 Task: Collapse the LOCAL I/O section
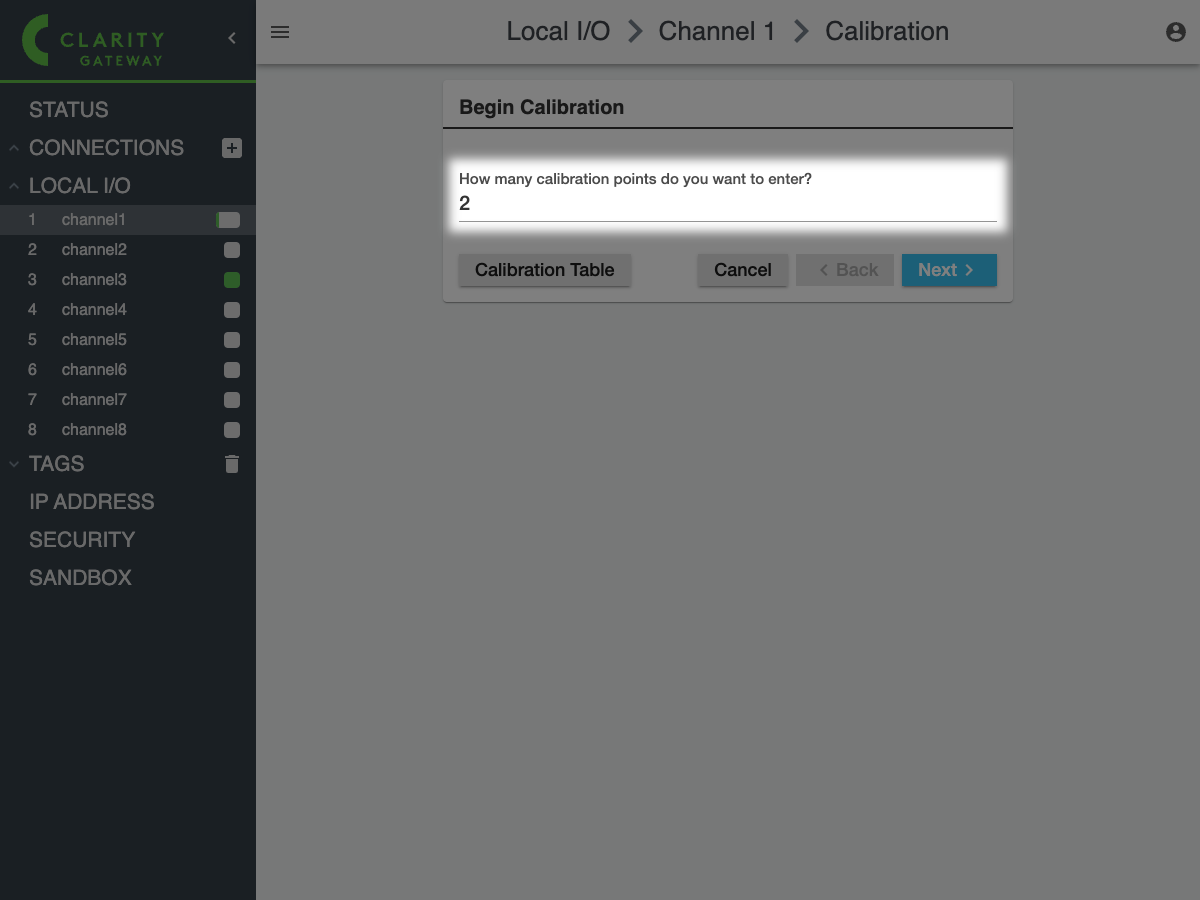coord(14,186)
